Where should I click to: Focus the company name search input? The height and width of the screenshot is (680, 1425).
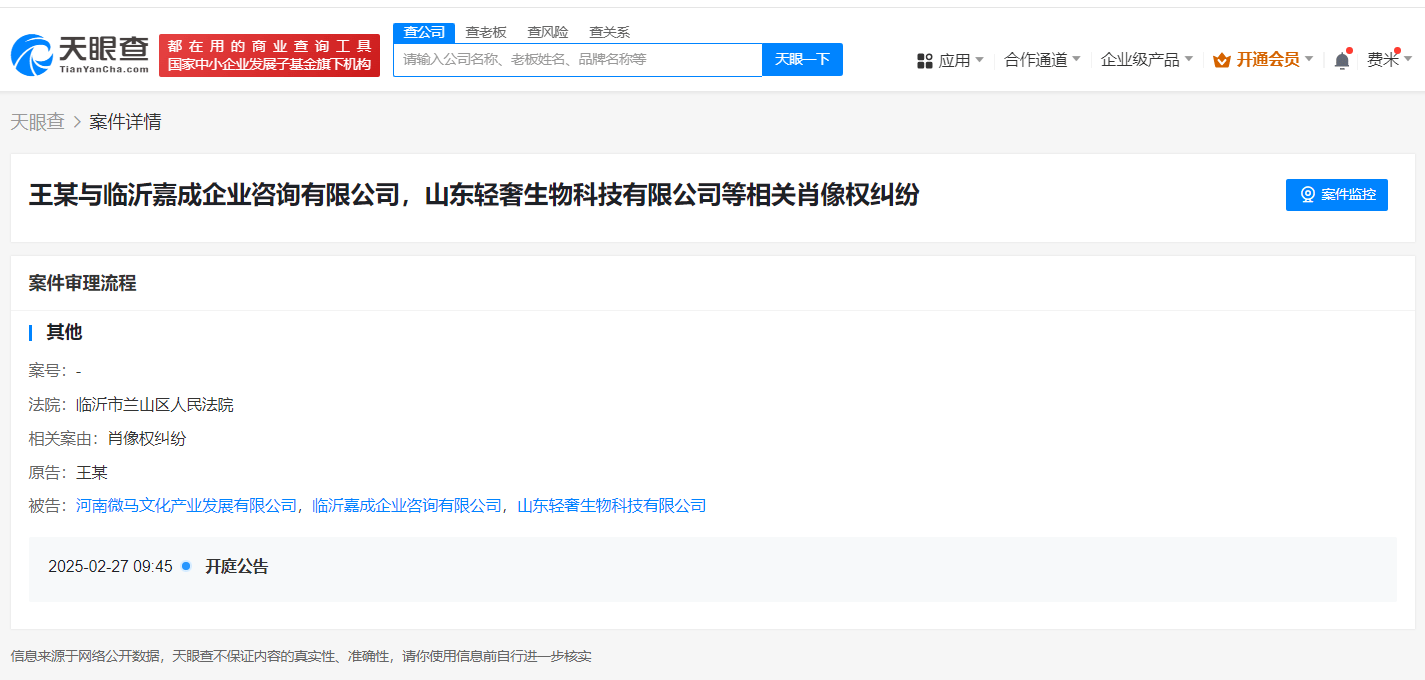(x=578, y=60)
